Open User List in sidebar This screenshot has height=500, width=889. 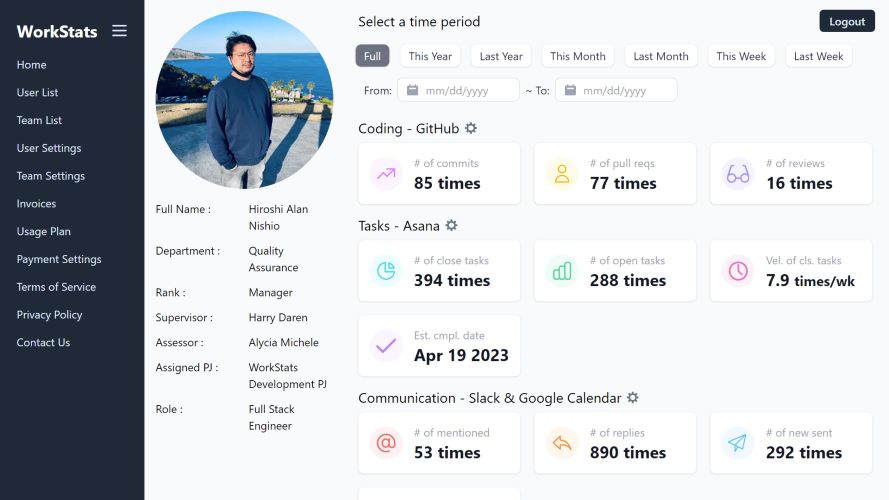pos(37,92)
